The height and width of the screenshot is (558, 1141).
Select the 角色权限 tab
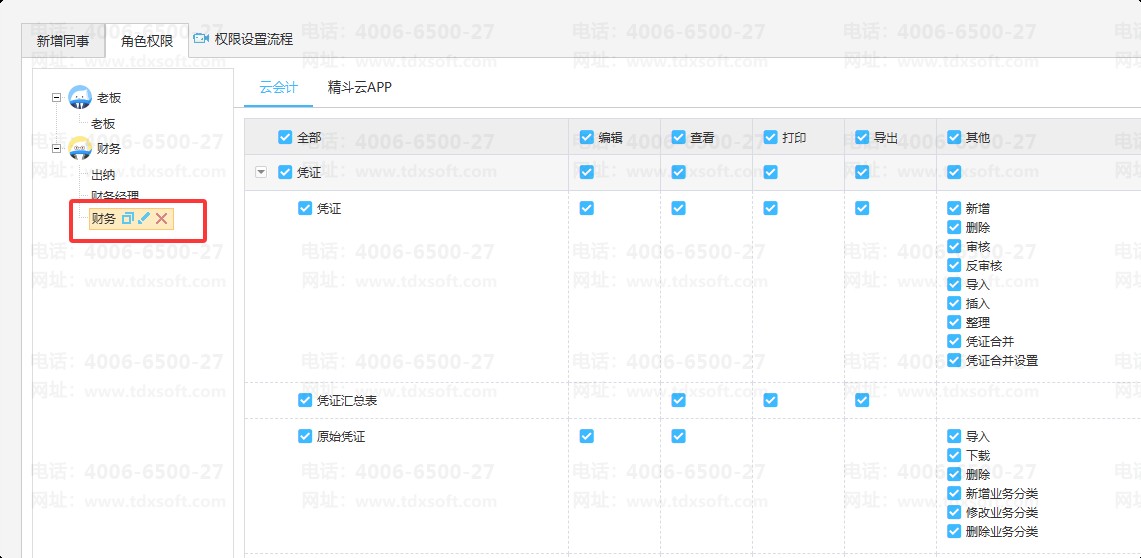tap(147, 41)
